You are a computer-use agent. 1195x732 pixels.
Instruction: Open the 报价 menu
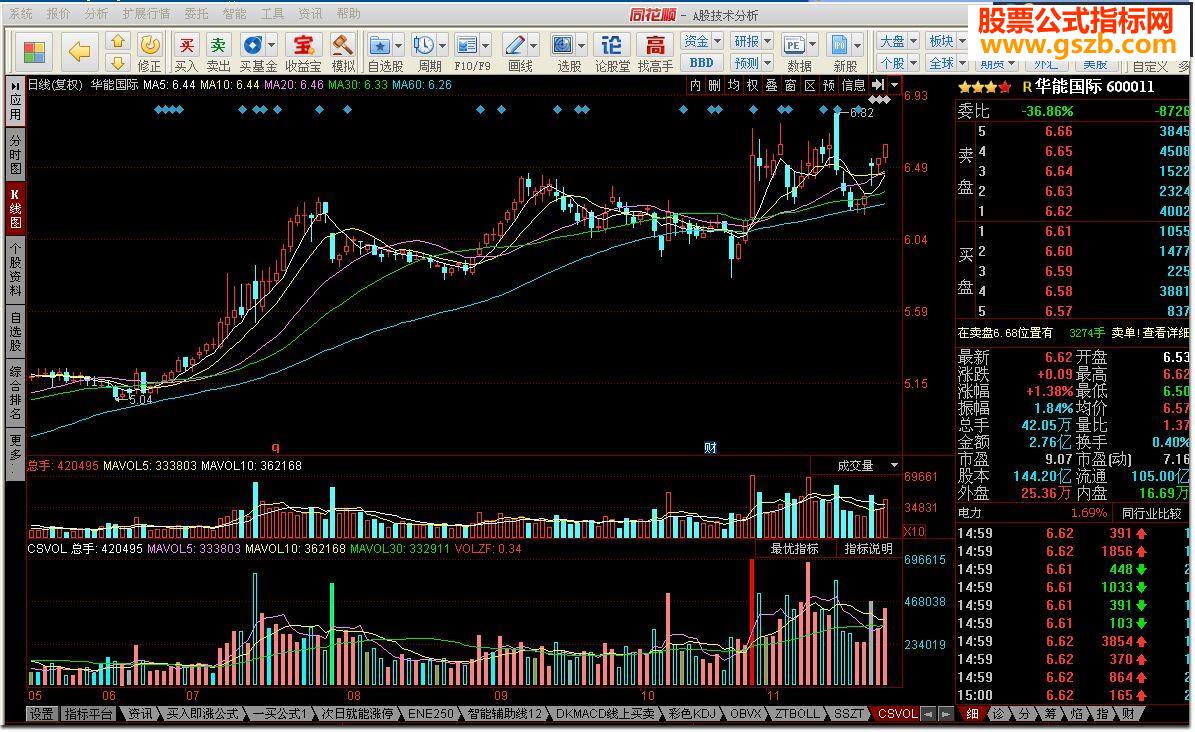click(x=58, y=14)
